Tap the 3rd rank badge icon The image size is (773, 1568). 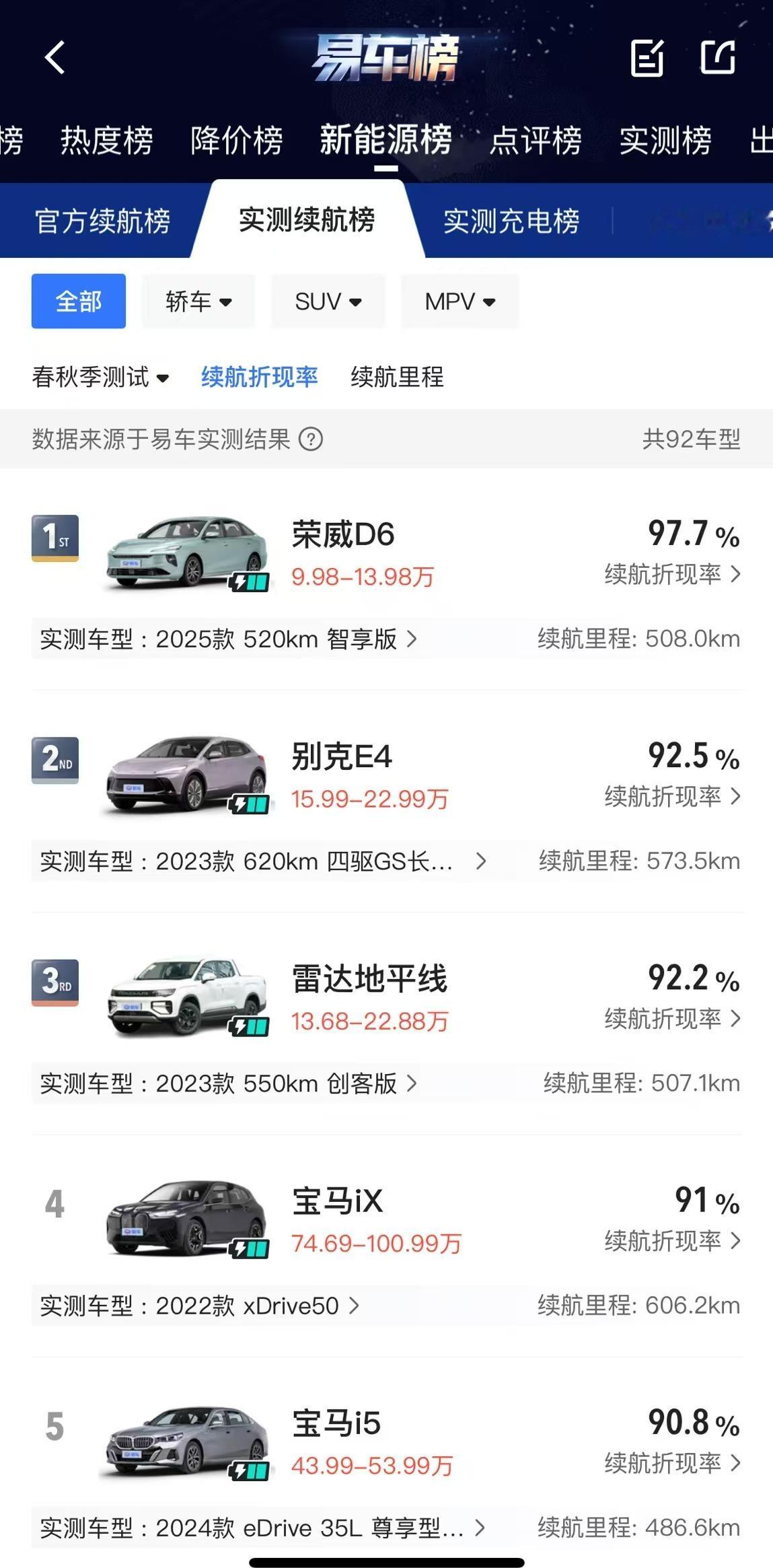point(55,983)
